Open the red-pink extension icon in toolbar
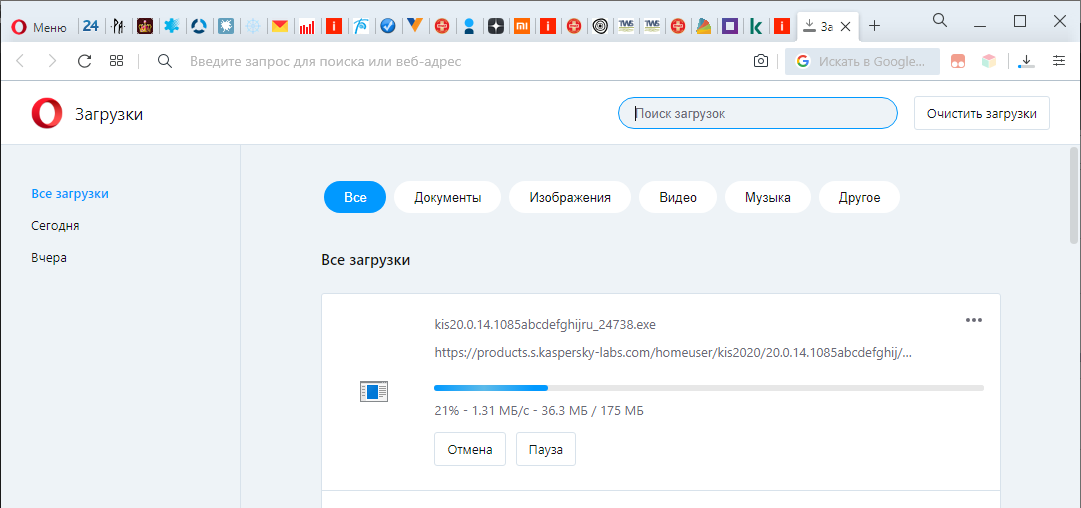The image size is (1081, 508). tap(958, 61)
